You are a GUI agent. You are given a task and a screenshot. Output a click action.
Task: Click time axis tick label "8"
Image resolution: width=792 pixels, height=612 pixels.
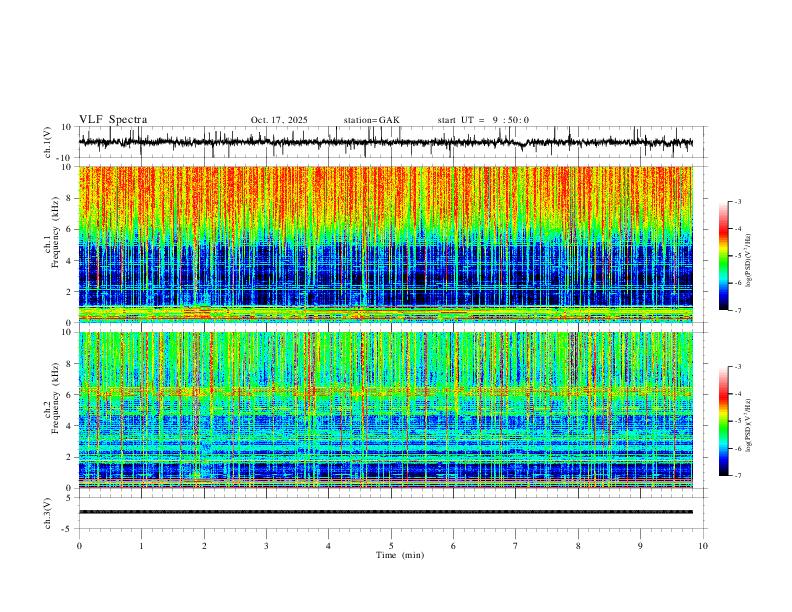coord(578,546)
